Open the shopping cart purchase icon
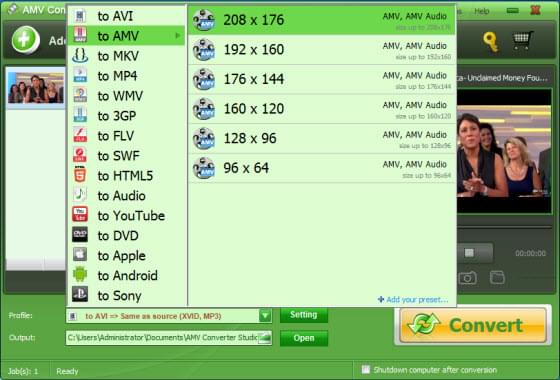This screenshot has width=560, height=380. click(x=522, y=41)
